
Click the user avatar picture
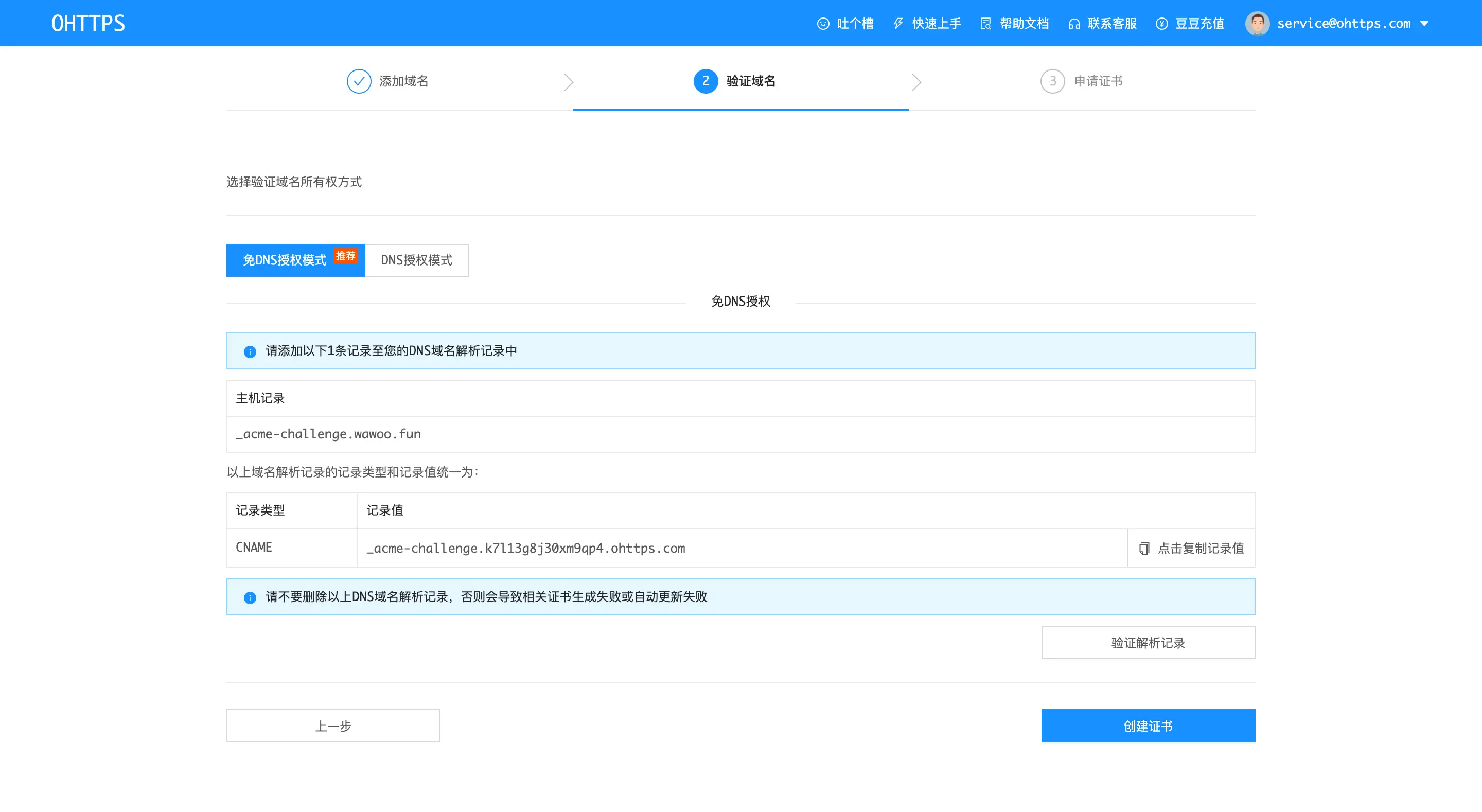click(1257, 24)
